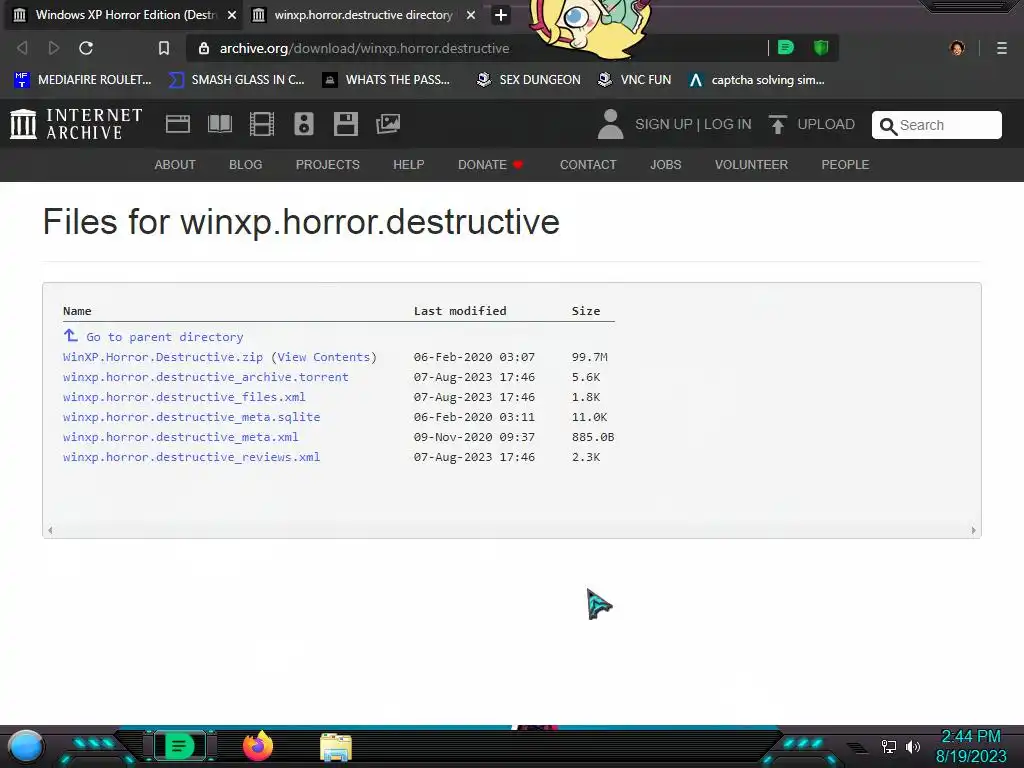Close the winxp.horror.destructive directory tab
The height and width of the screenshot is (768, 1024).
point(471,15)
